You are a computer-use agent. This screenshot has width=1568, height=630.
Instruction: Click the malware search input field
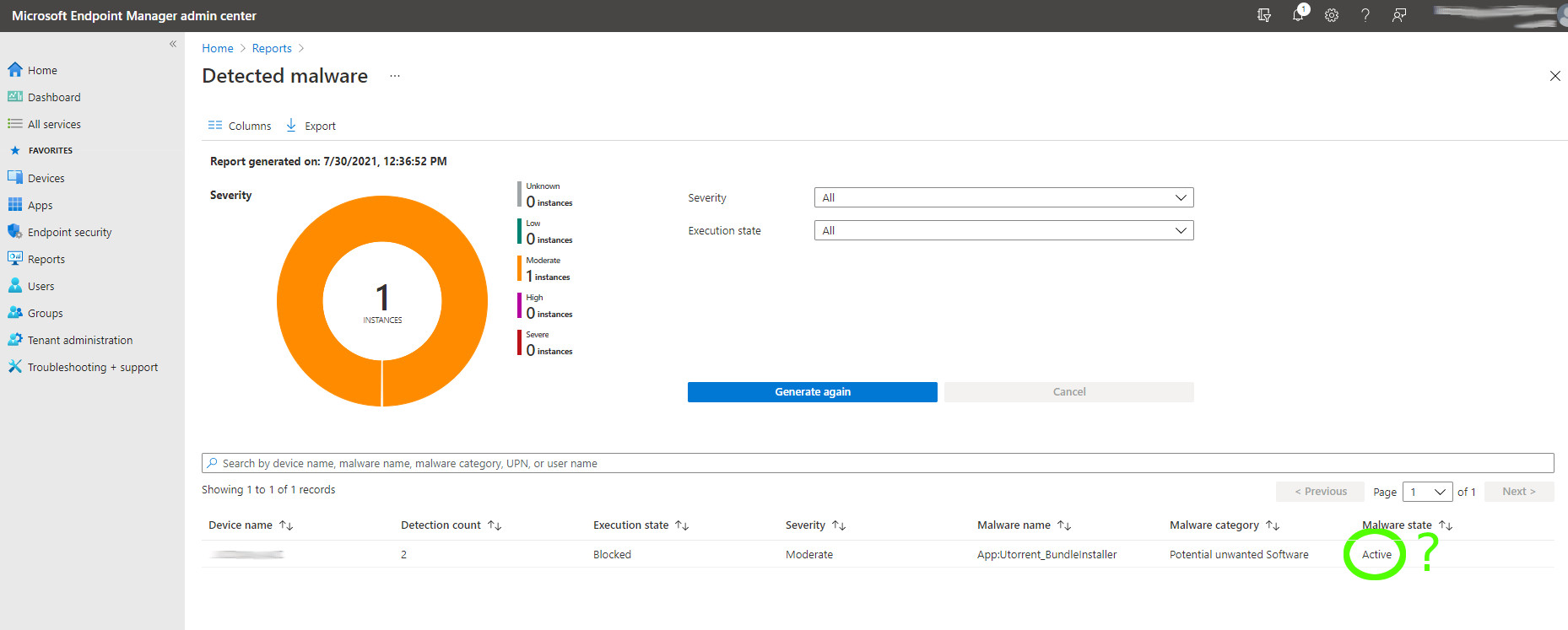(x=878, y=463)
